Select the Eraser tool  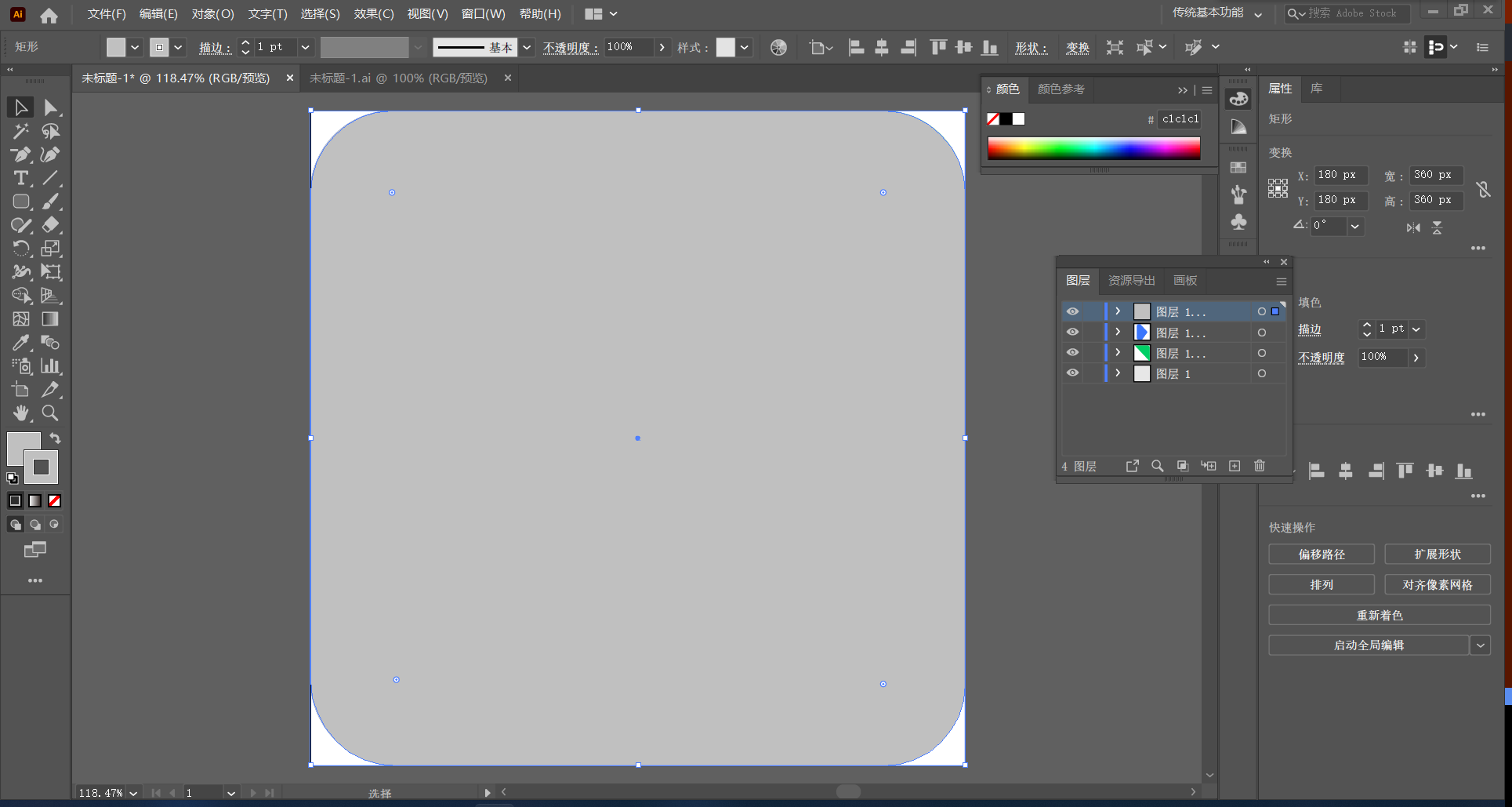[x=51, y=225]
